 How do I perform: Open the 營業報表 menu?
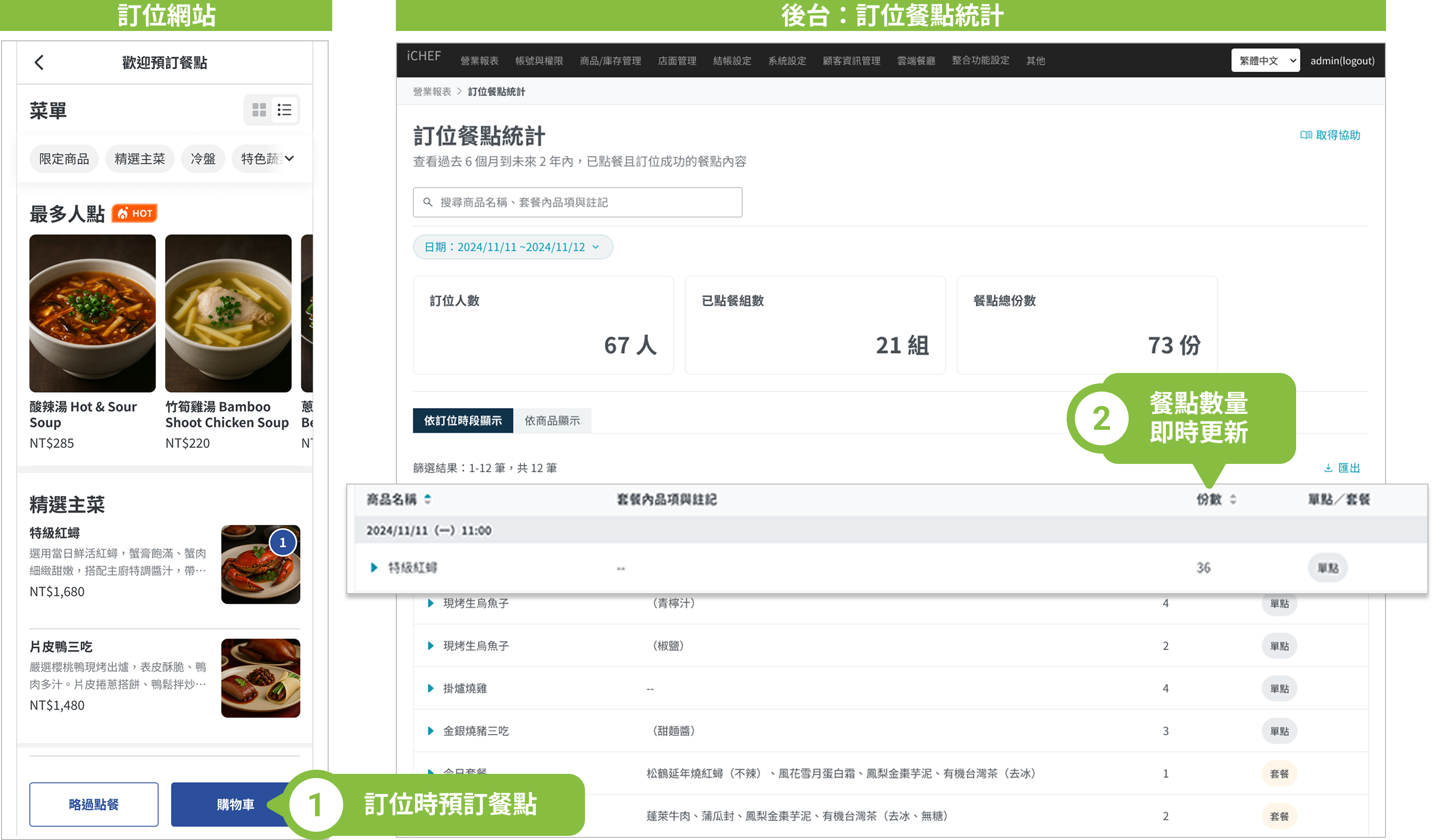[x=479, y=60]
